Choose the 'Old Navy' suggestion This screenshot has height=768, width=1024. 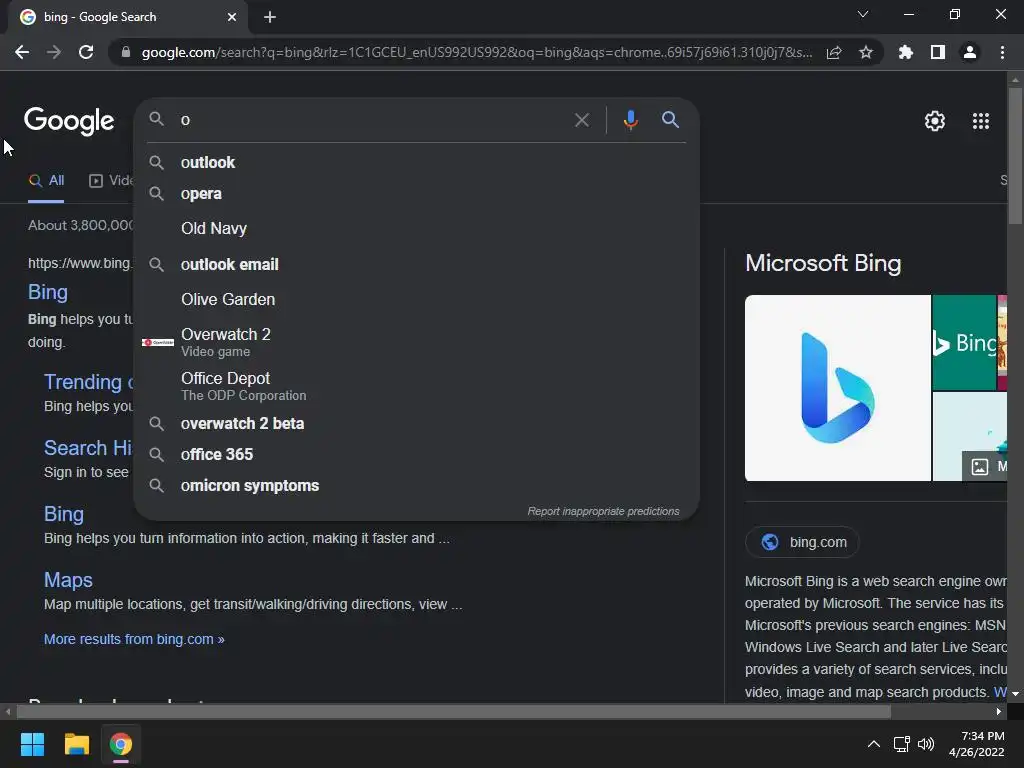[417, 229]
